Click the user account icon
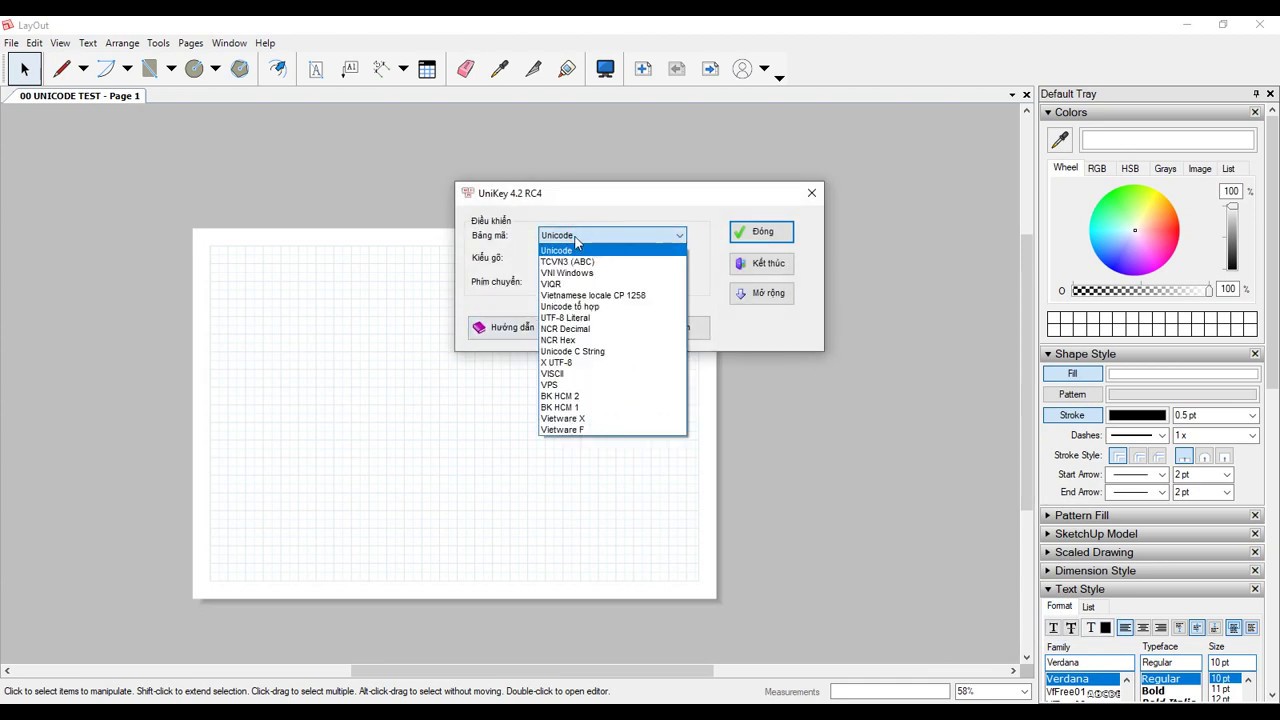 742,69
